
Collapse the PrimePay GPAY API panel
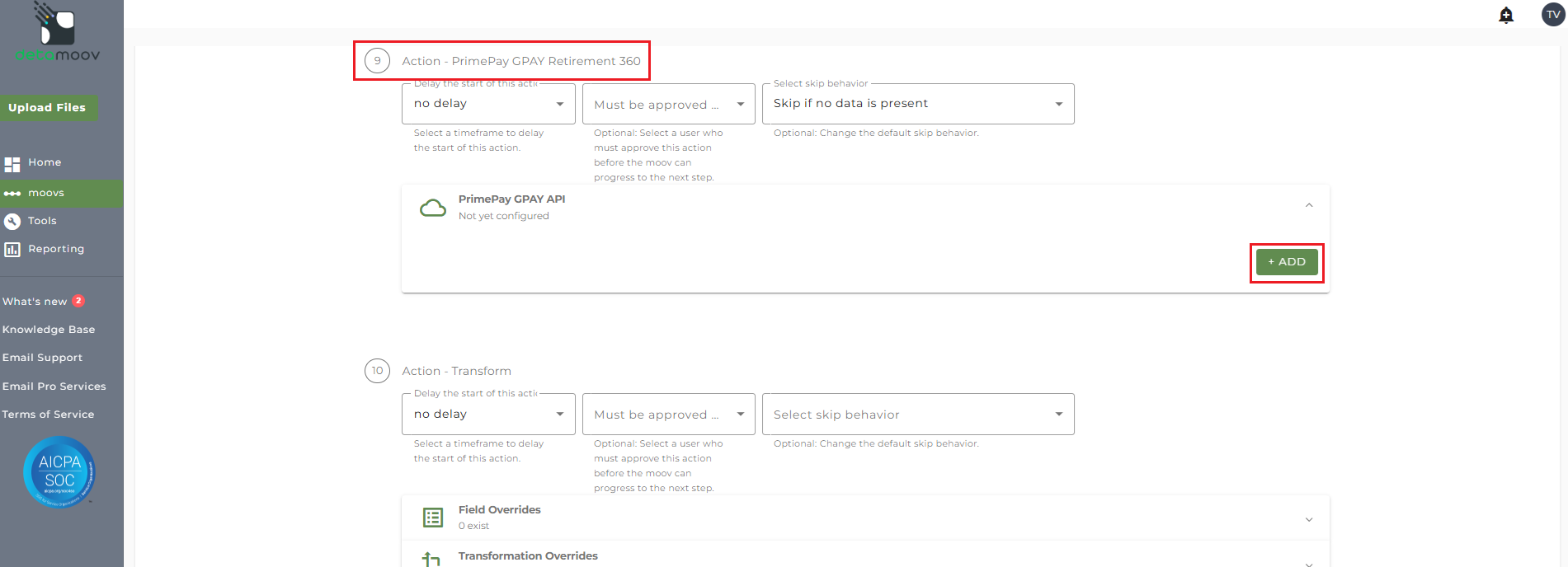[x=1309, y=205]
